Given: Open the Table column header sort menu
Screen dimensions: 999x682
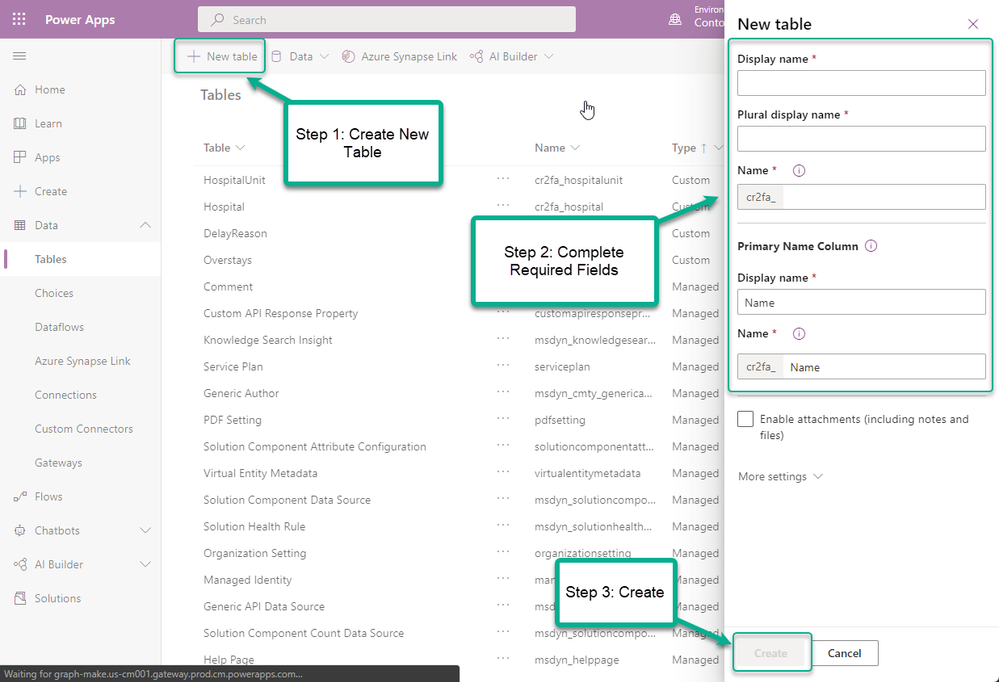Looking at the screenshot, I should coord(240,148).
